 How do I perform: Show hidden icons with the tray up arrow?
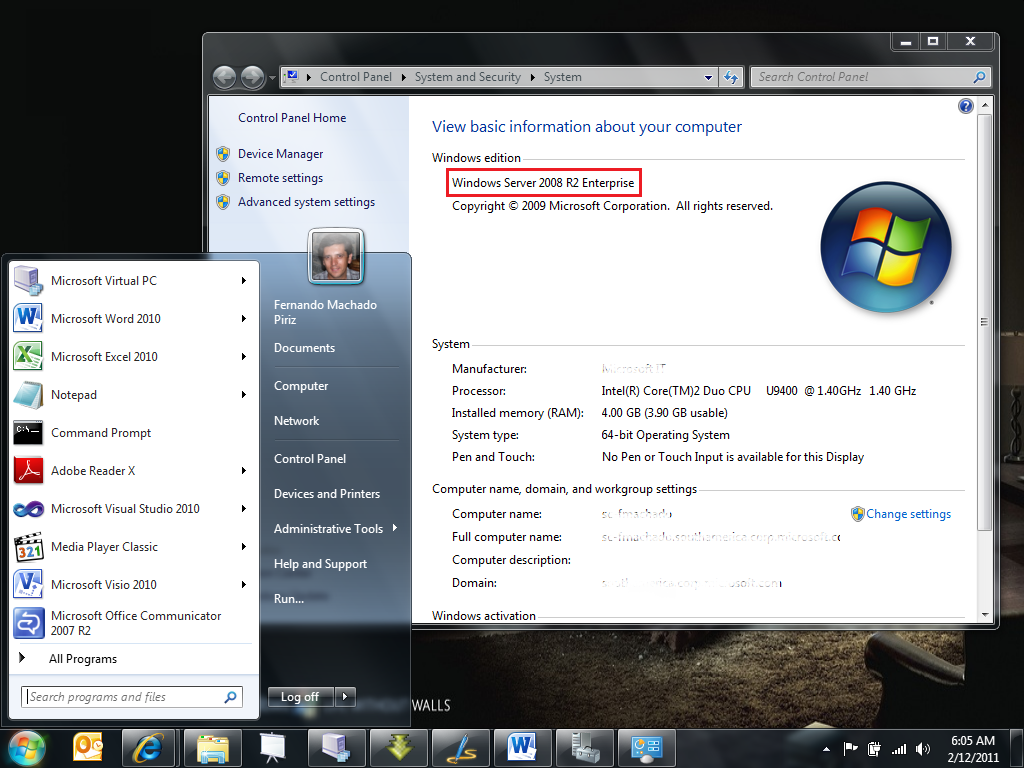(x=826, y=748)
